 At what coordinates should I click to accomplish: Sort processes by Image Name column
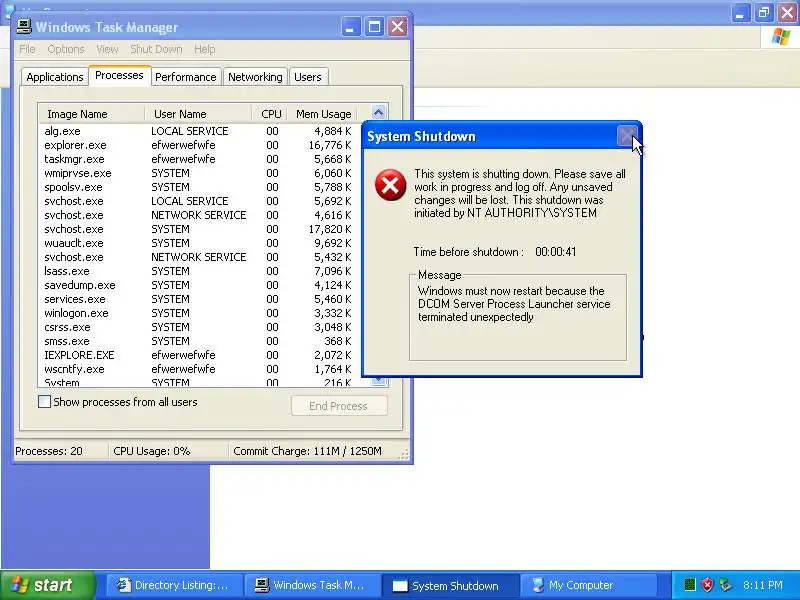tap(91, 114)
